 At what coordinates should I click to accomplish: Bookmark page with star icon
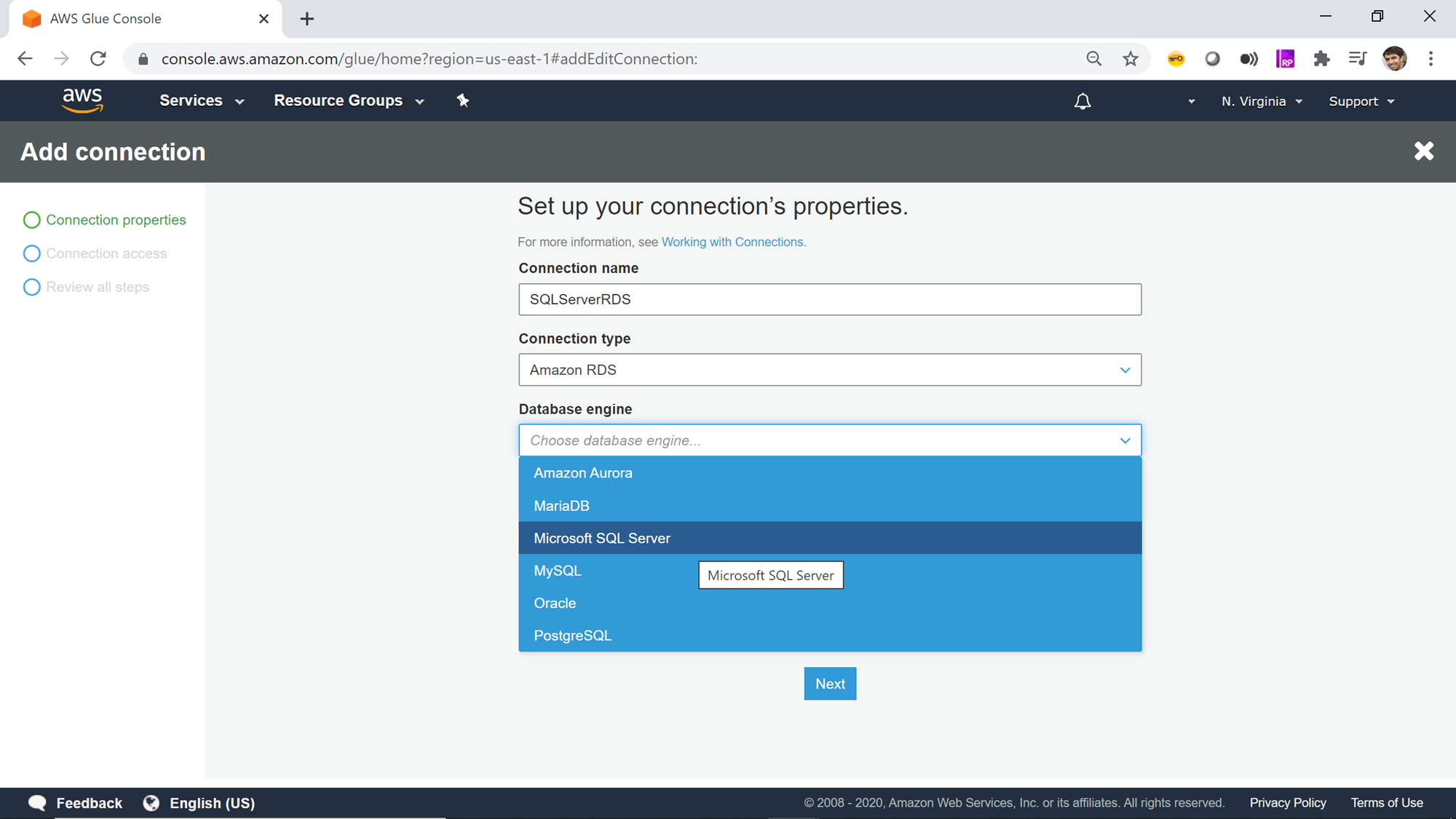[x=1130, y=59]
